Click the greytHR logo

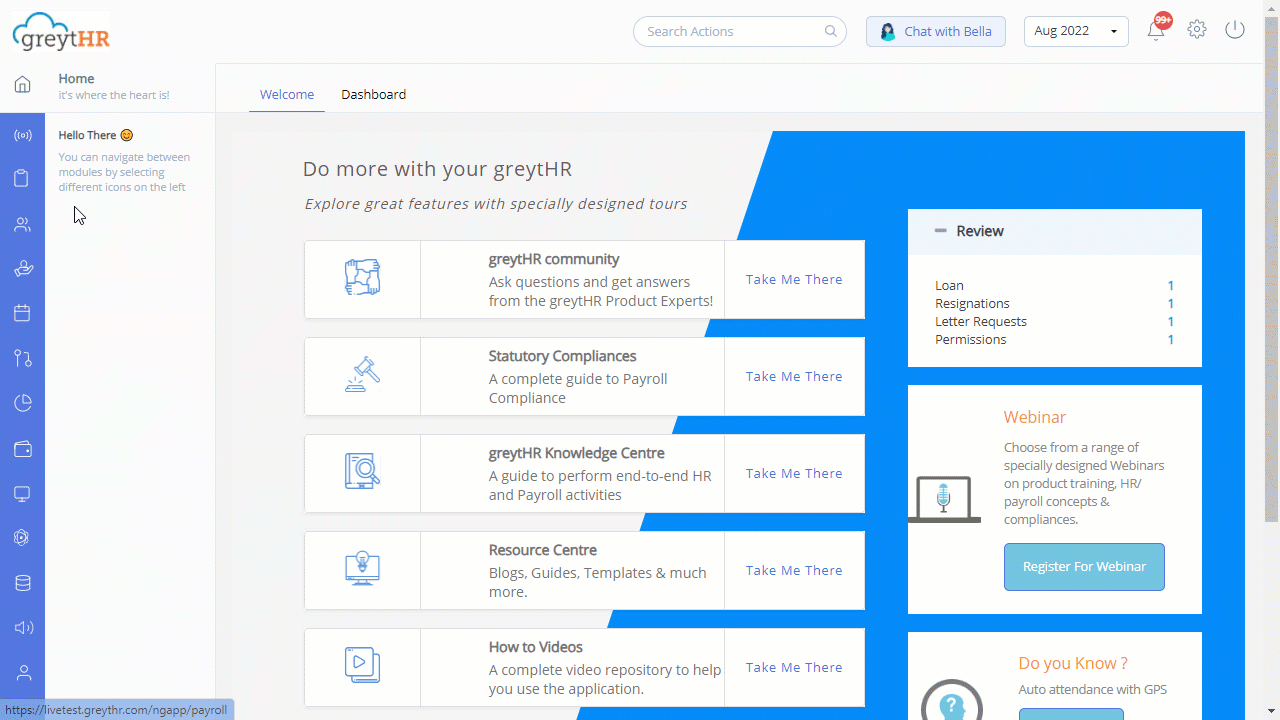[62, 32]
